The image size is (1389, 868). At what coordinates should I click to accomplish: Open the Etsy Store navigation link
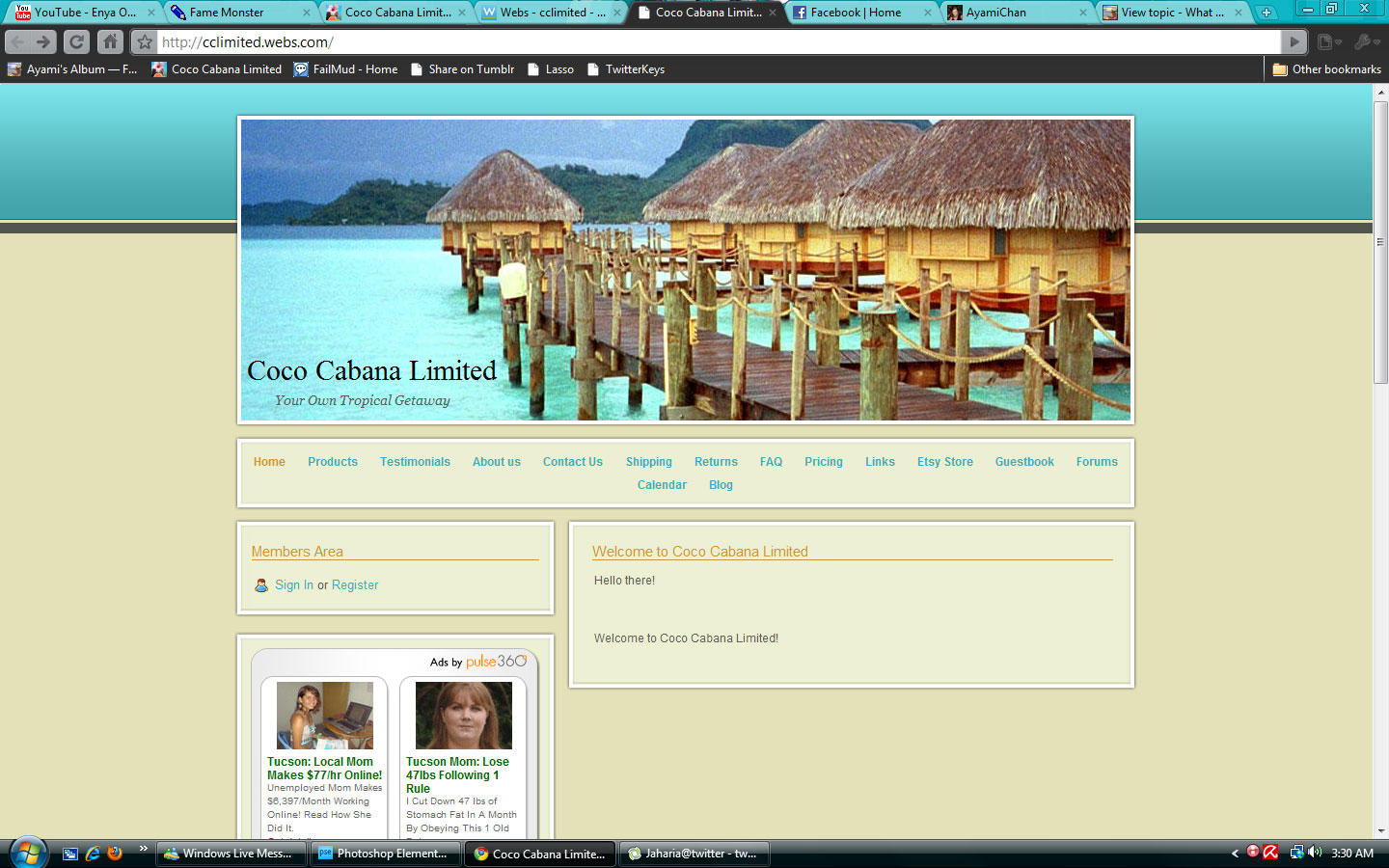pyautogui.click(x=944, y=462)
